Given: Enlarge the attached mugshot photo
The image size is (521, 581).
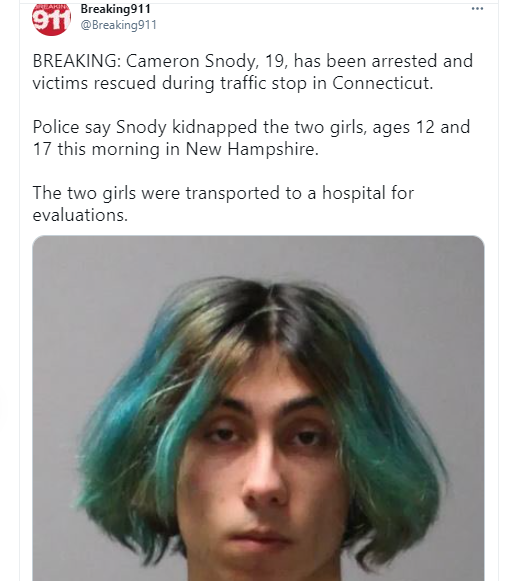Looking at the screenshot, I should tap(258, 408).
